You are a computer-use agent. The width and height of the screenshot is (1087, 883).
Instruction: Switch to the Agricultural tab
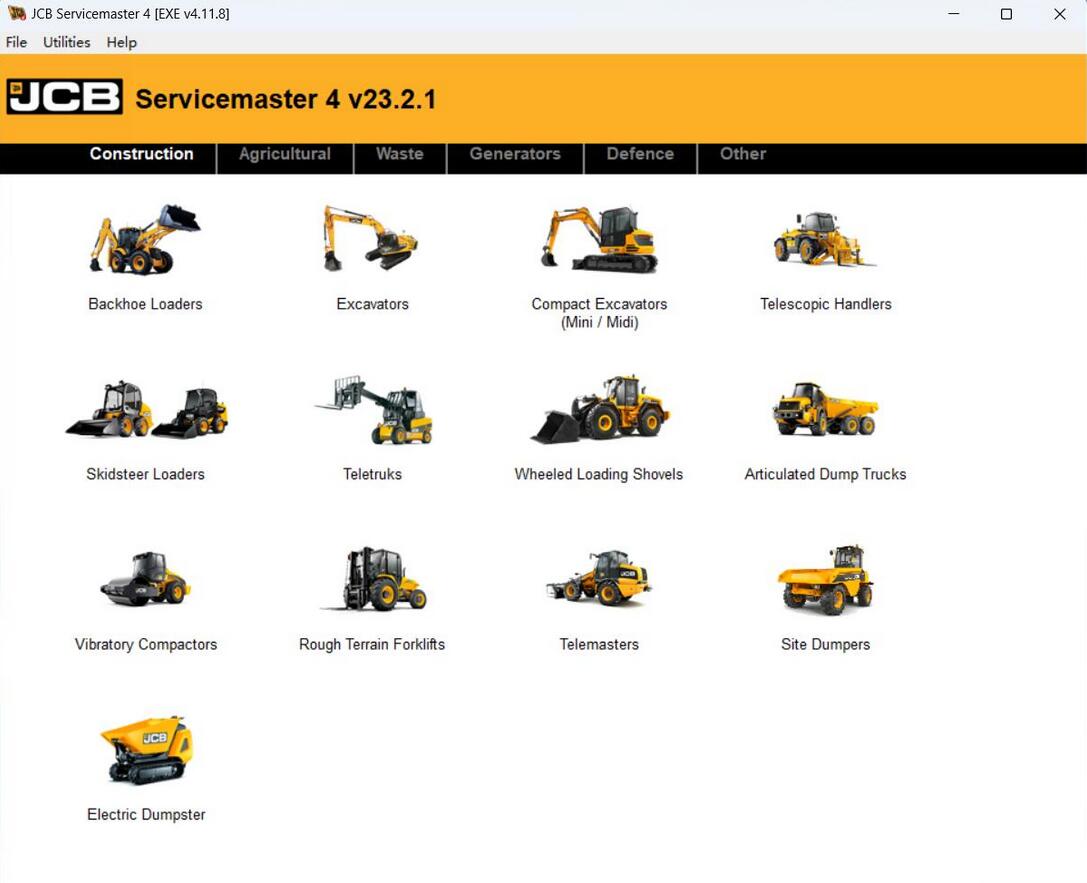tap(285, 154)
